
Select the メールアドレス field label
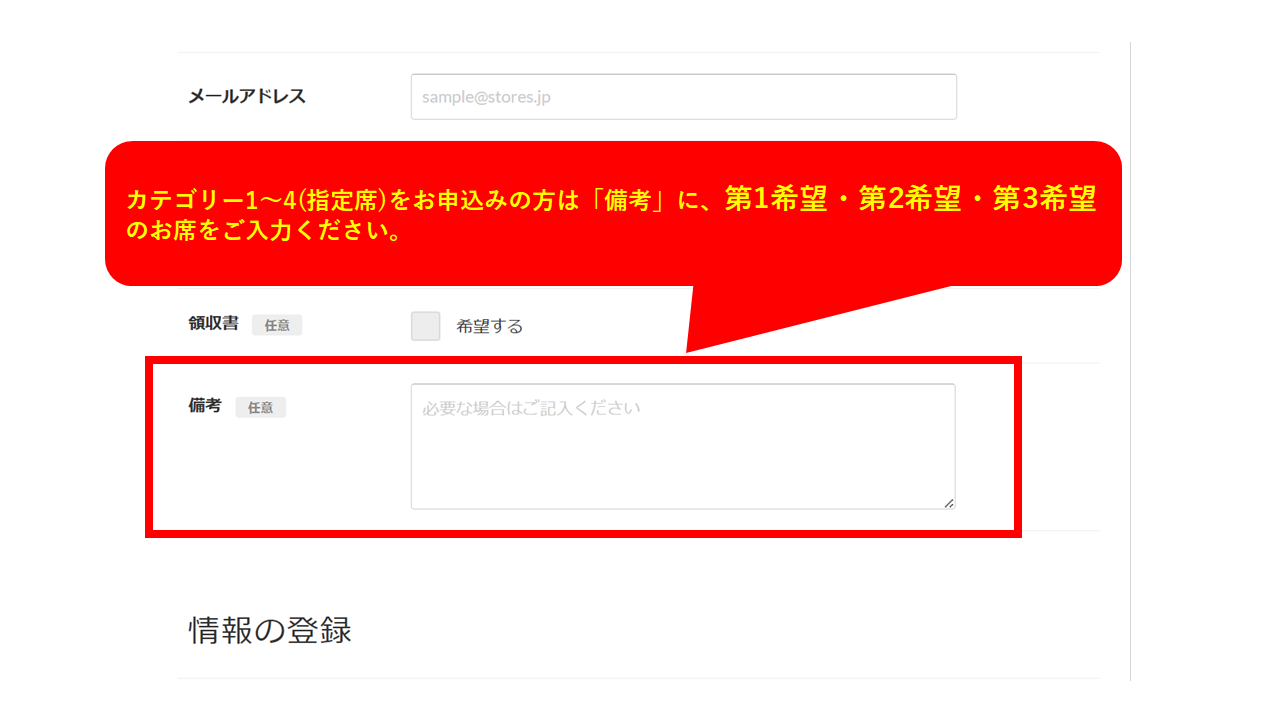(x=247, y=97)
